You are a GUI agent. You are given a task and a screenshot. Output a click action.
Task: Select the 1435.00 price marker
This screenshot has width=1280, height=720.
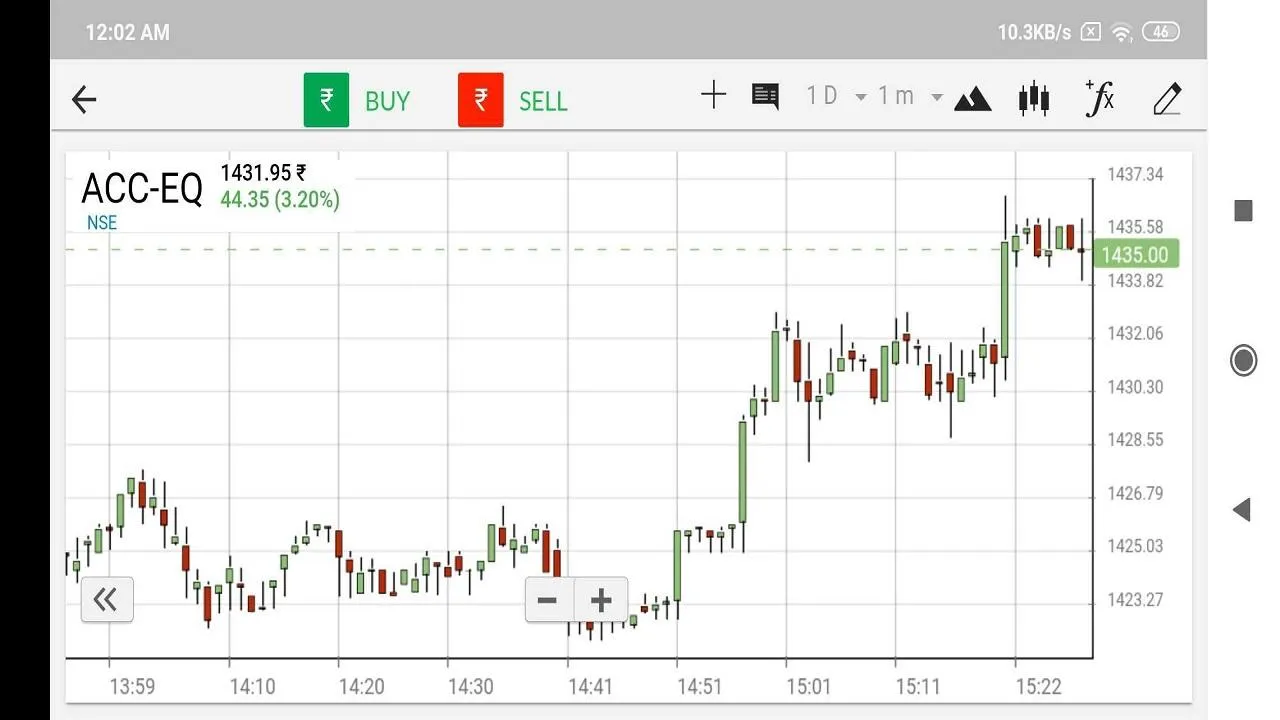pos(1136,254)
